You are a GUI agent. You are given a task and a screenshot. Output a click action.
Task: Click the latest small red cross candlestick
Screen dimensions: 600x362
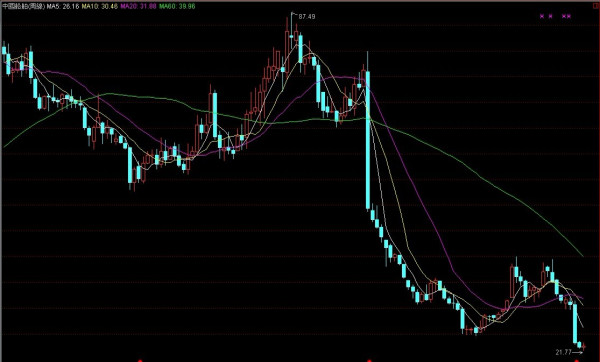[584, 347]
